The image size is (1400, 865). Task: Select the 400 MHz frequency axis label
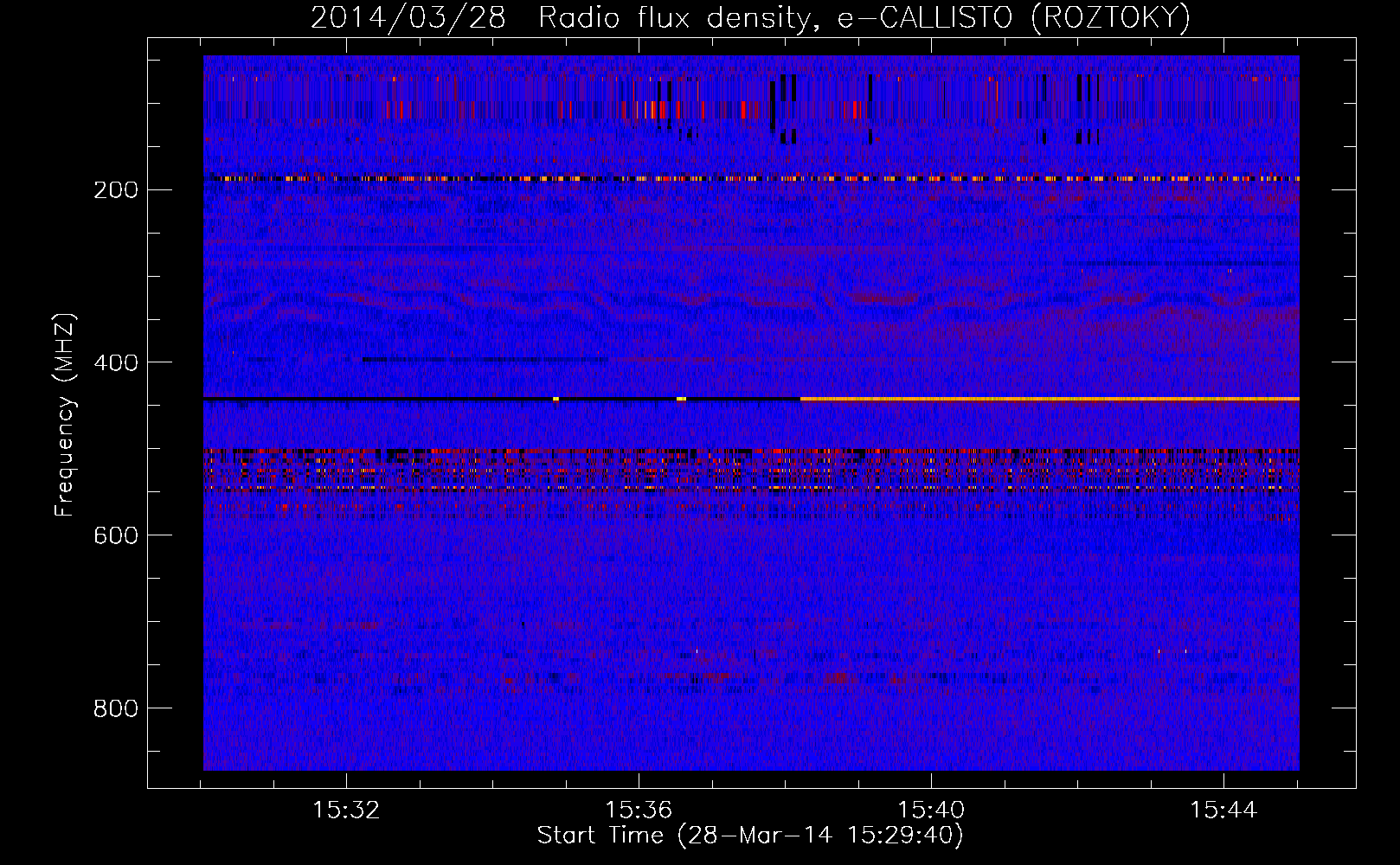pos(115,362)
